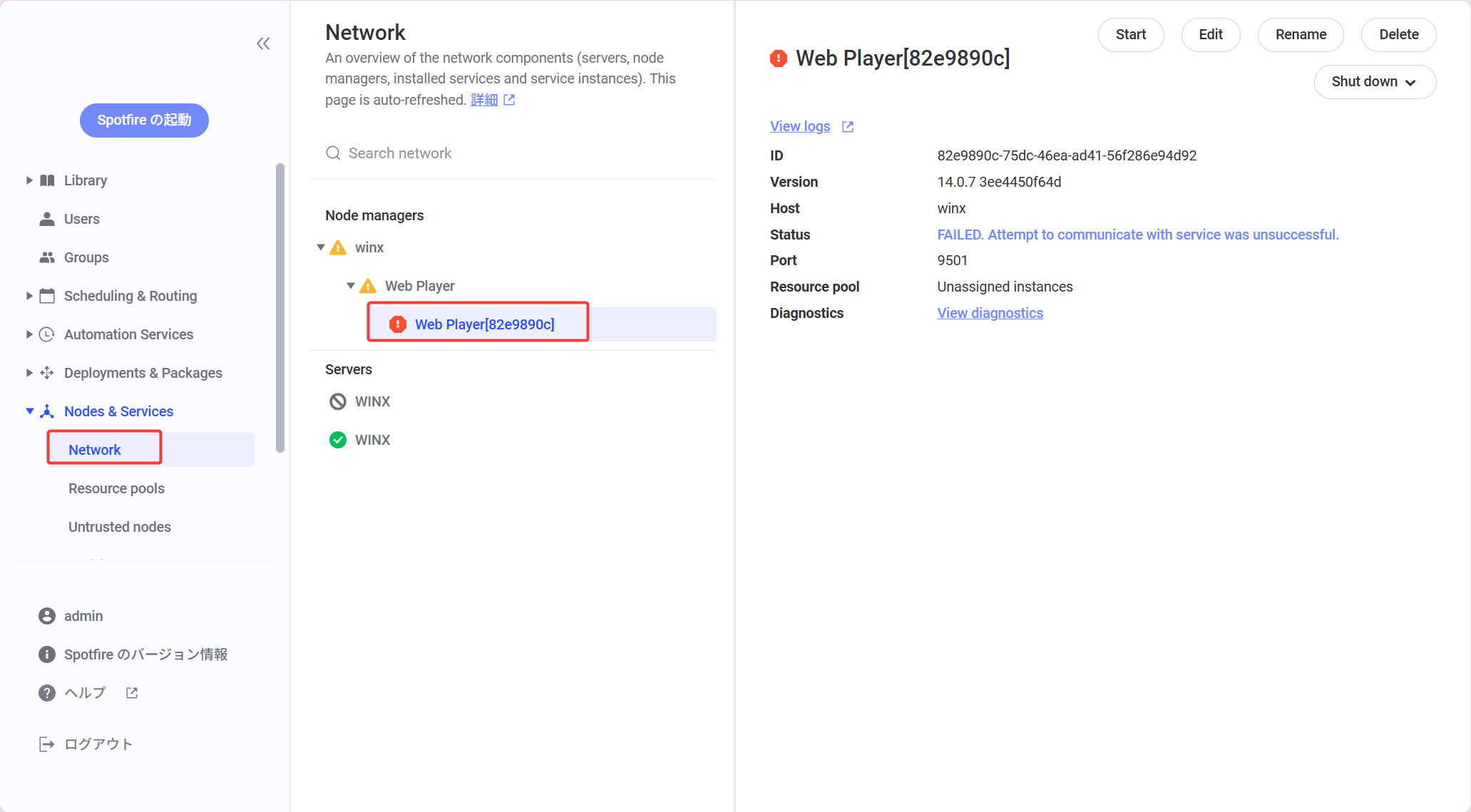The width and height of the screenshot is (1471, 812).
Task: Open the Shut down dropdown
Action: click(x=1375, y=82)
